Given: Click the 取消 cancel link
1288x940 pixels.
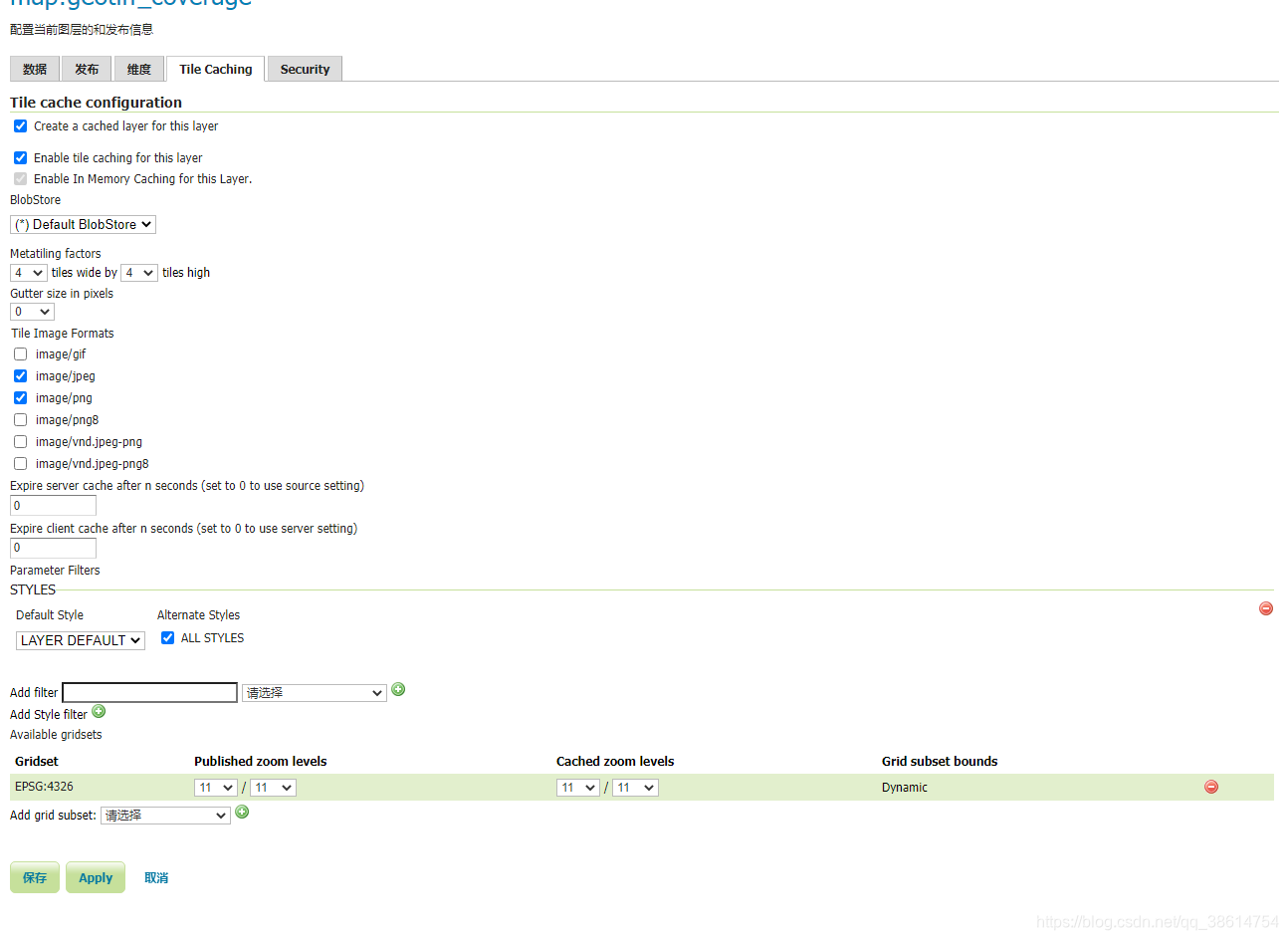Looking at the screenshot, I should [x=156, y=878].
